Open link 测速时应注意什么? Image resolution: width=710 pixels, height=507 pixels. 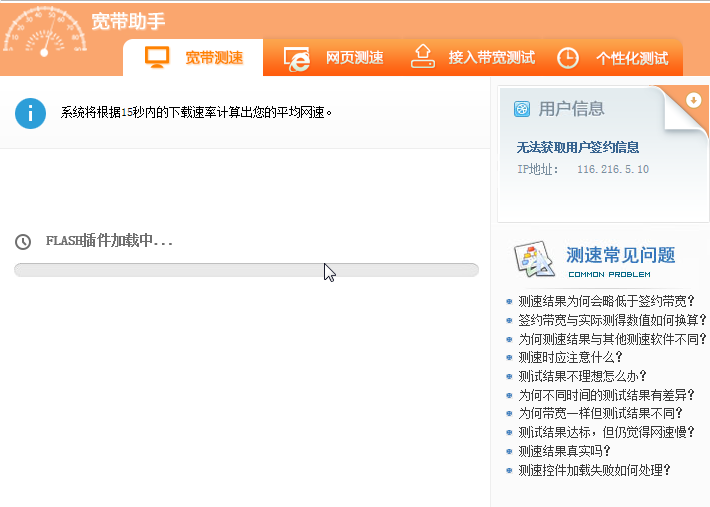point(570,357)
